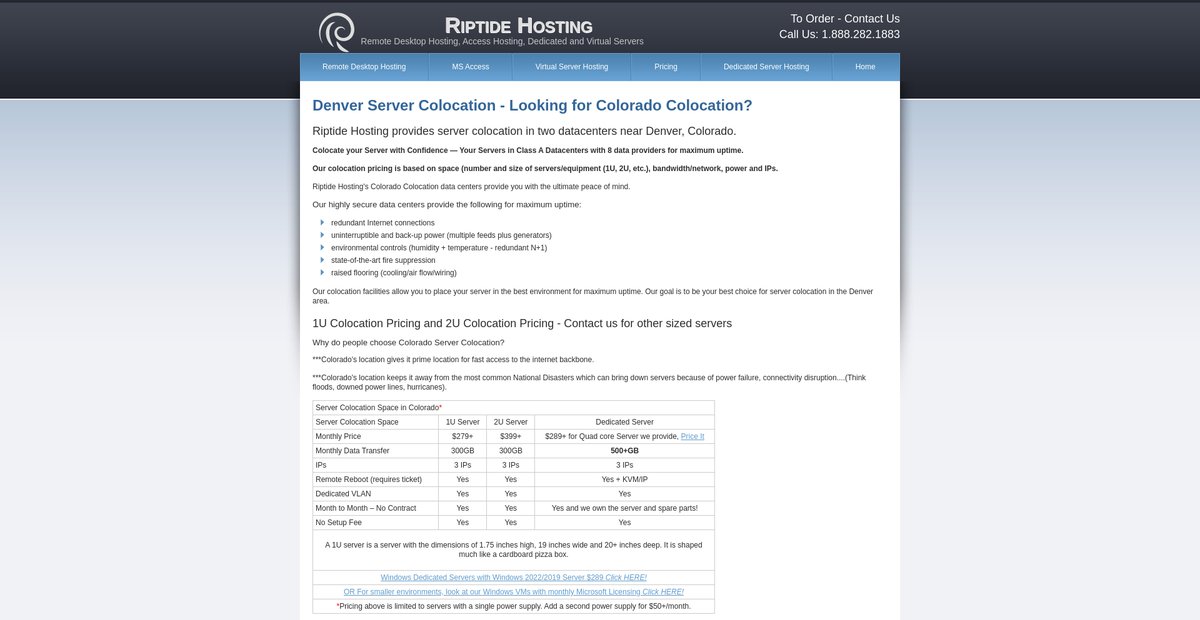Click the '$279+' price cell
Viewport: 1200px width, 620px height.
(x=463, y=437)
